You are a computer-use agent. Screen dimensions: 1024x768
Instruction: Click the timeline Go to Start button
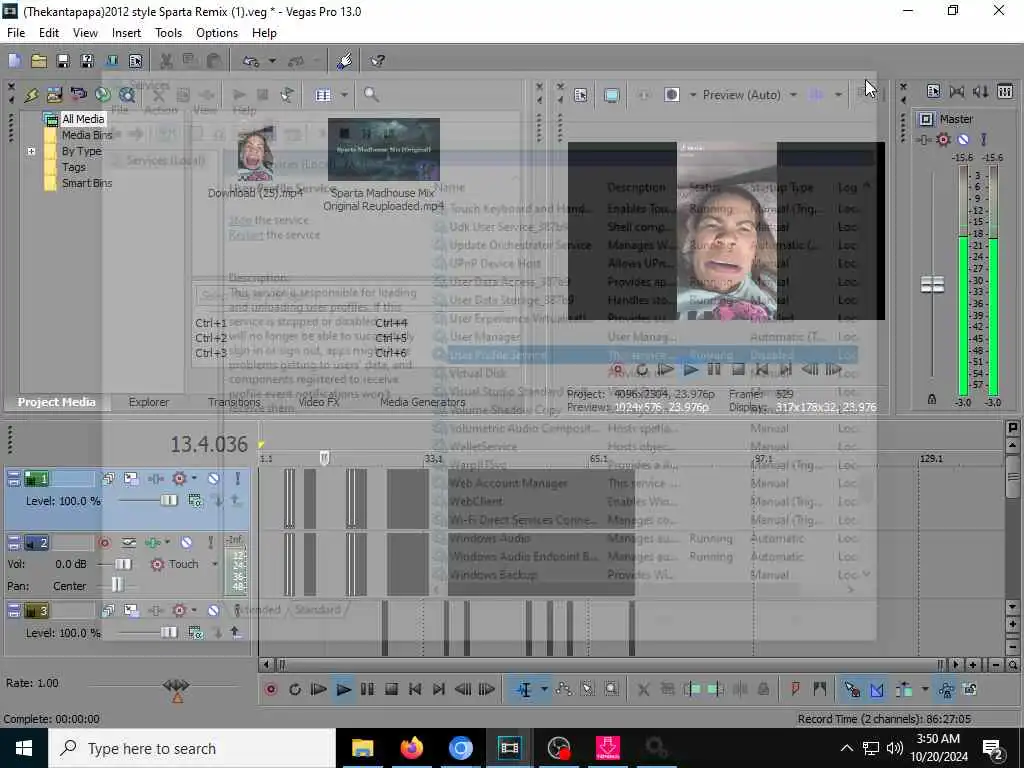(x=415, y=690)
